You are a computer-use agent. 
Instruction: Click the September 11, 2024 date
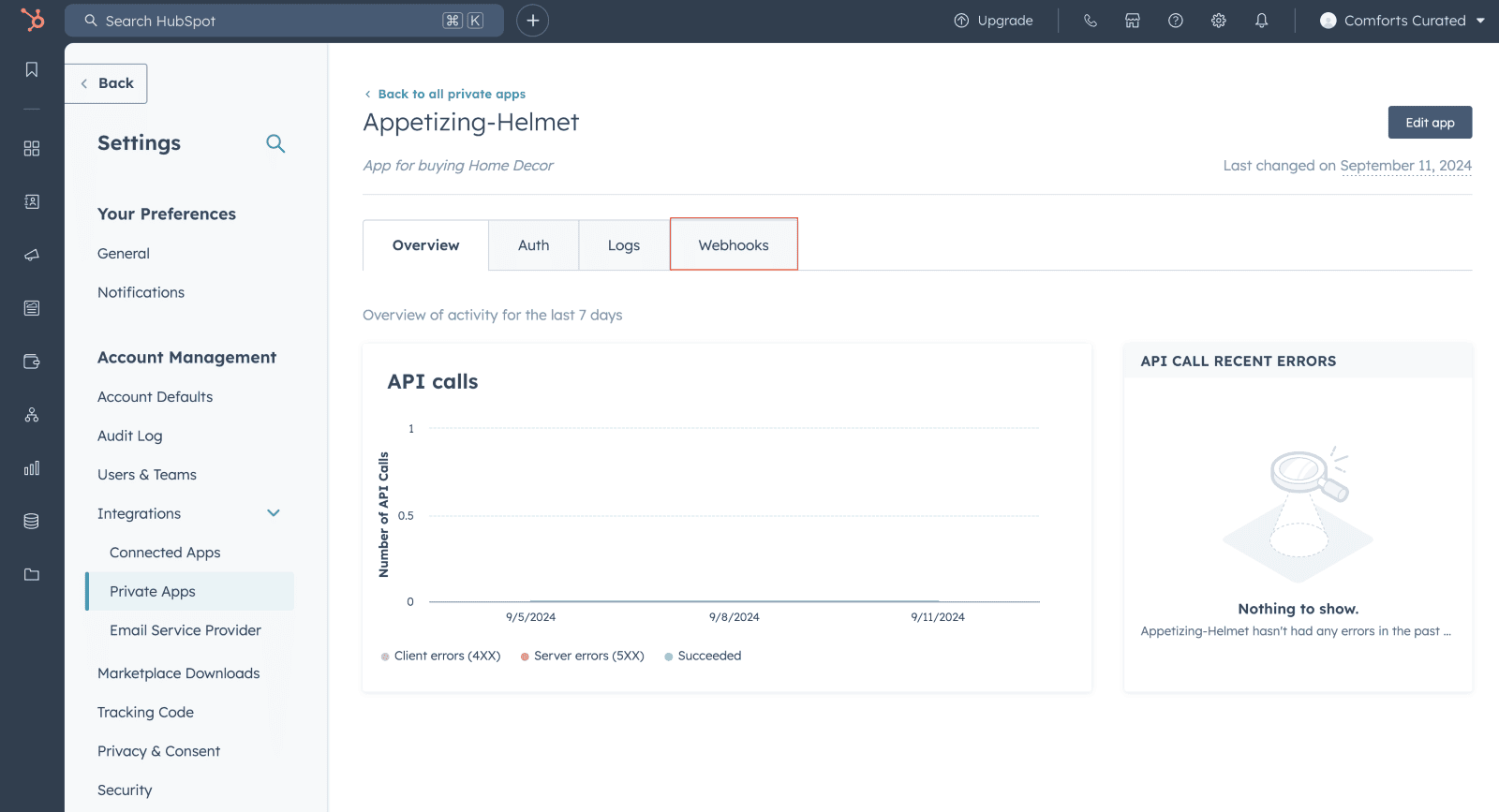1405,166
